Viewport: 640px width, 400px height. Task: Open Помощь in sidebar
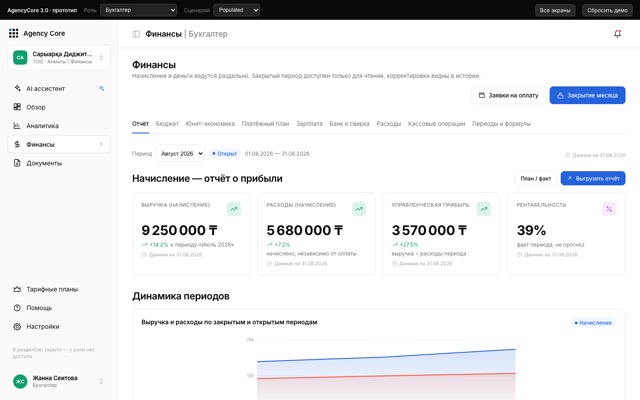tap(59, 308)
